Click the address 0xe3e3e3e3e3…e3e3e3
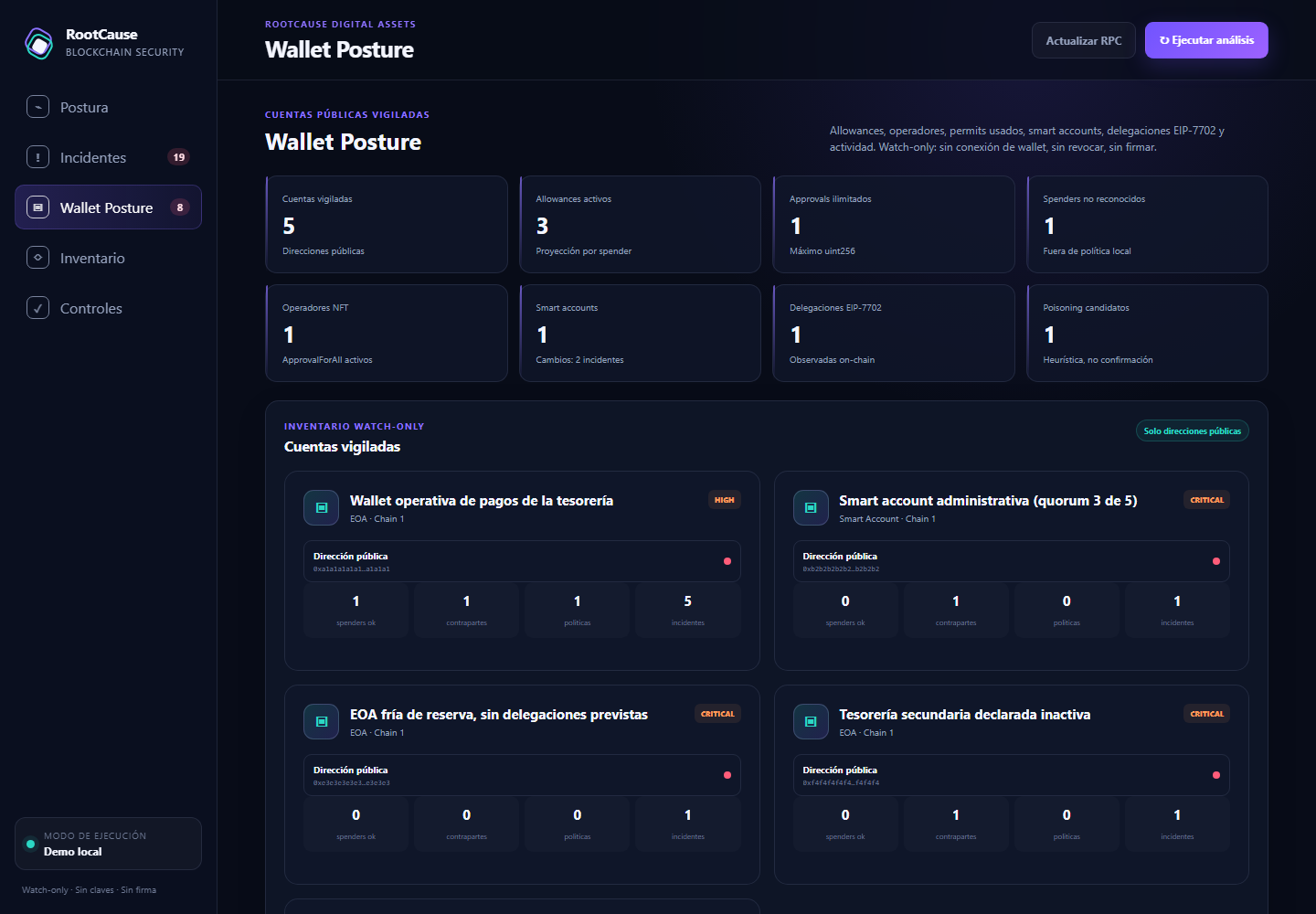 [352, 782]
